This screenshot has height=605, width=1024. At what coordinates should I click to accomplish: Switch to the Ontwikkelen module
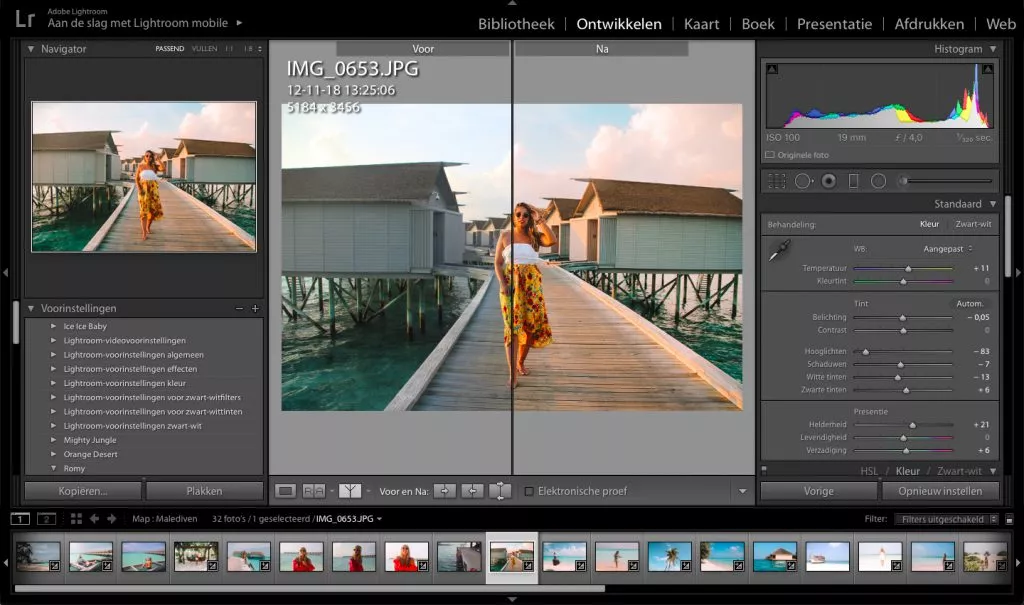click(619, 24)
